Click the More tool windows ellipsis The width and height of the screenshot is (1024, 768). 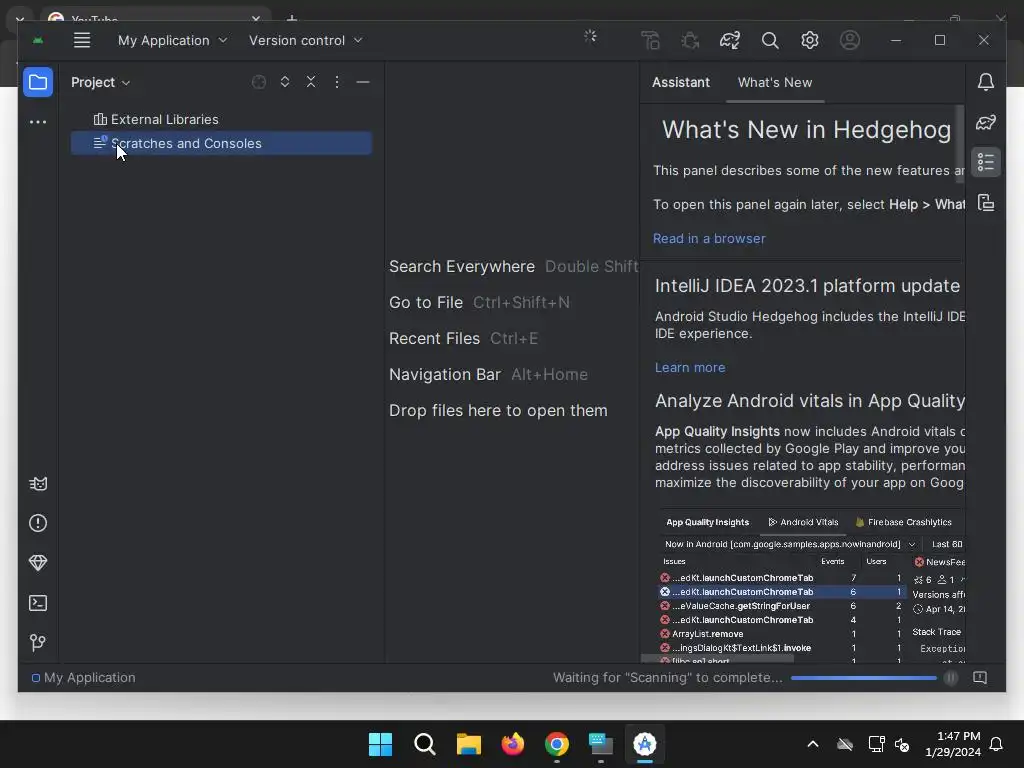pos(38,122)
